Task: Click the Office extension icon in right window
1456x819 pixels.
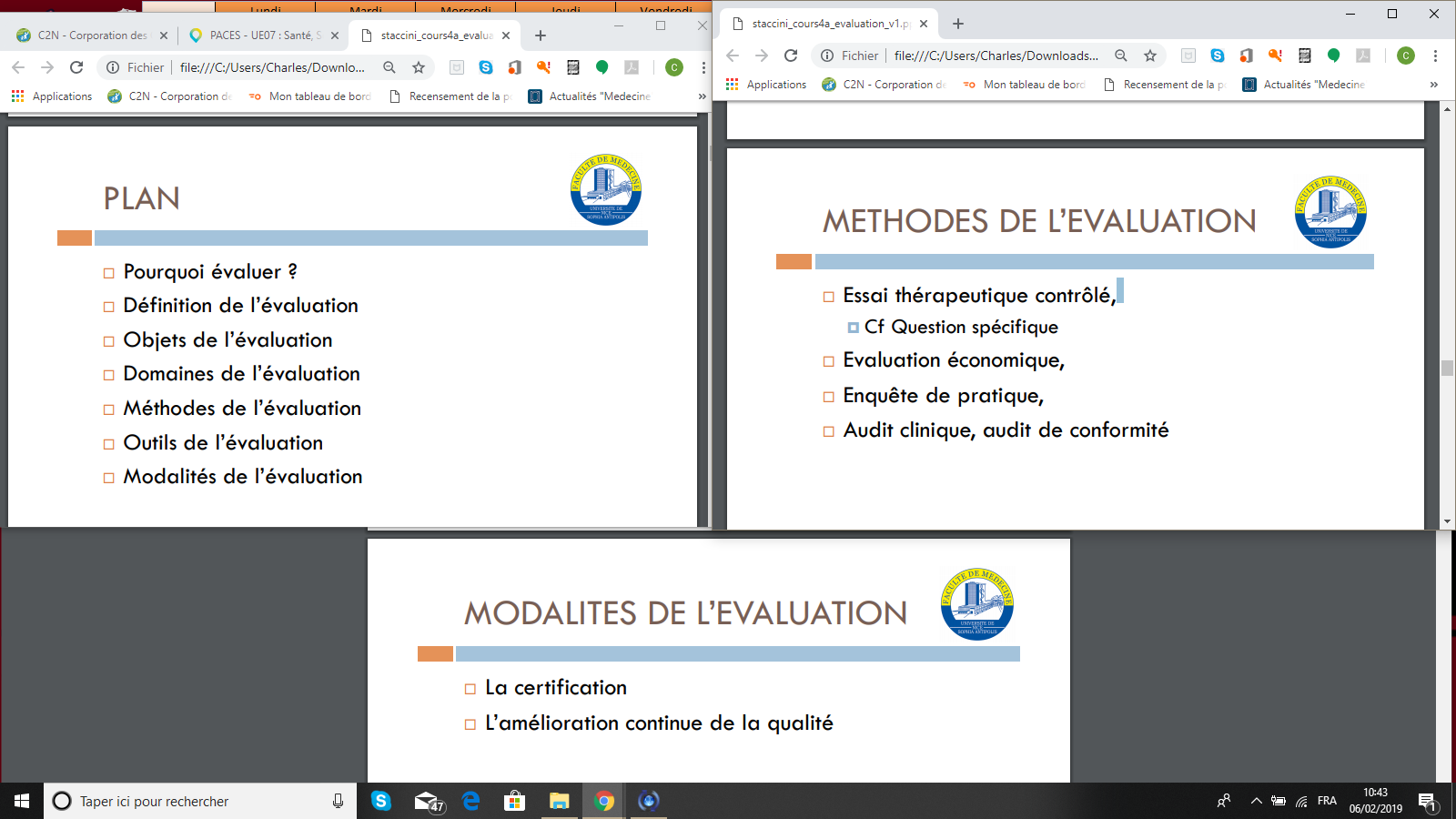Action: pos(1247,56)
